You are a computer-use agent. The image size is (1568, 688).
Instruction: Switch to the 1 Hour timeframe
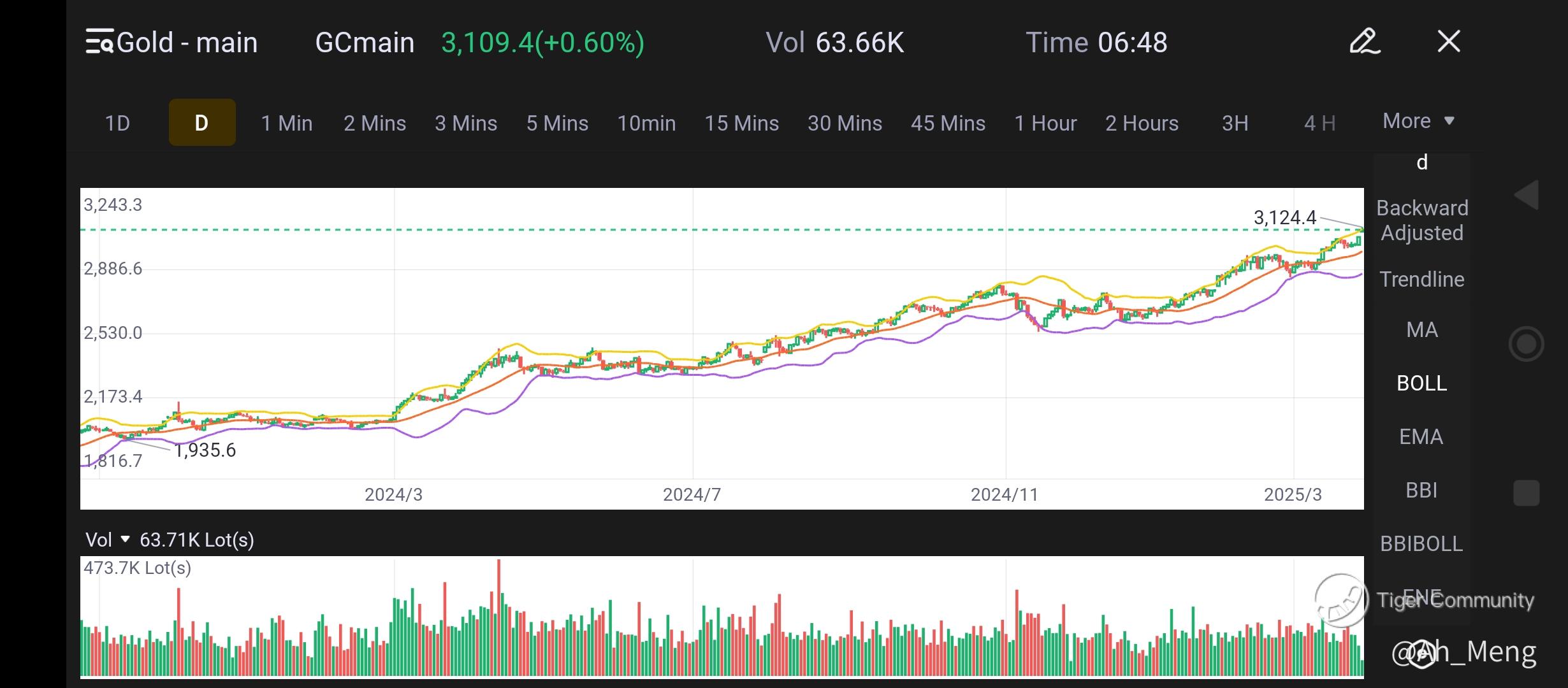pyautogui.click(x=1045, y=123)
